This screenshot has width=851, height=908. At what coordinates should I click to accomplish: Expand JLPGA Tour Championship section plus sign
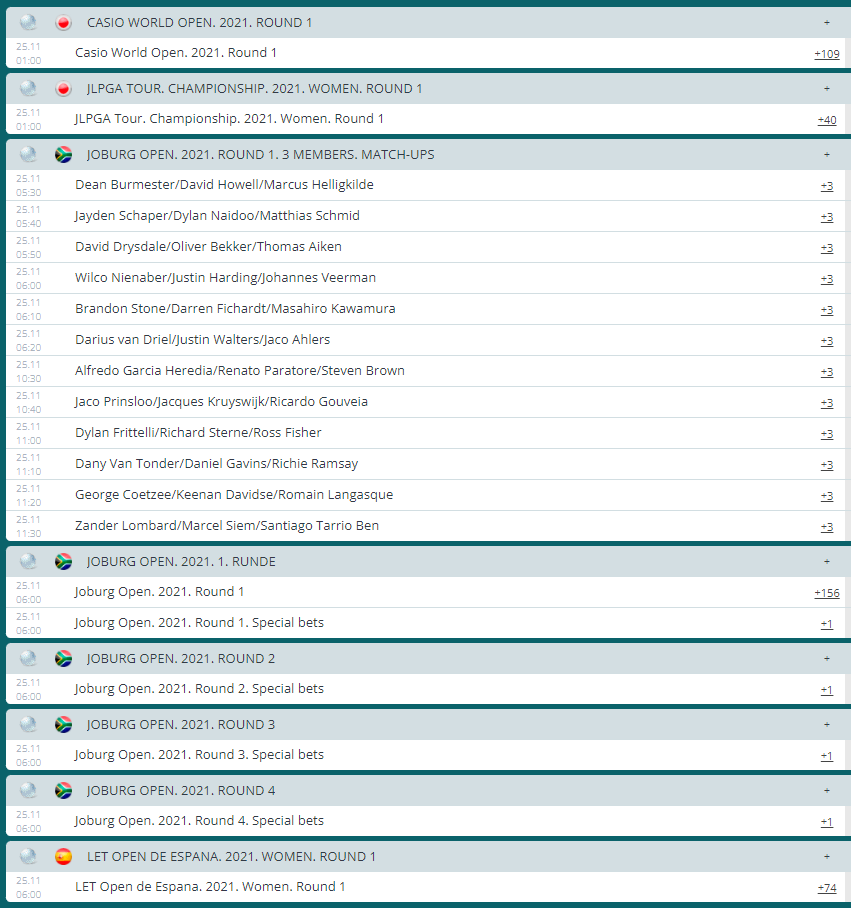pyautogui.click(x=827, y=89)
